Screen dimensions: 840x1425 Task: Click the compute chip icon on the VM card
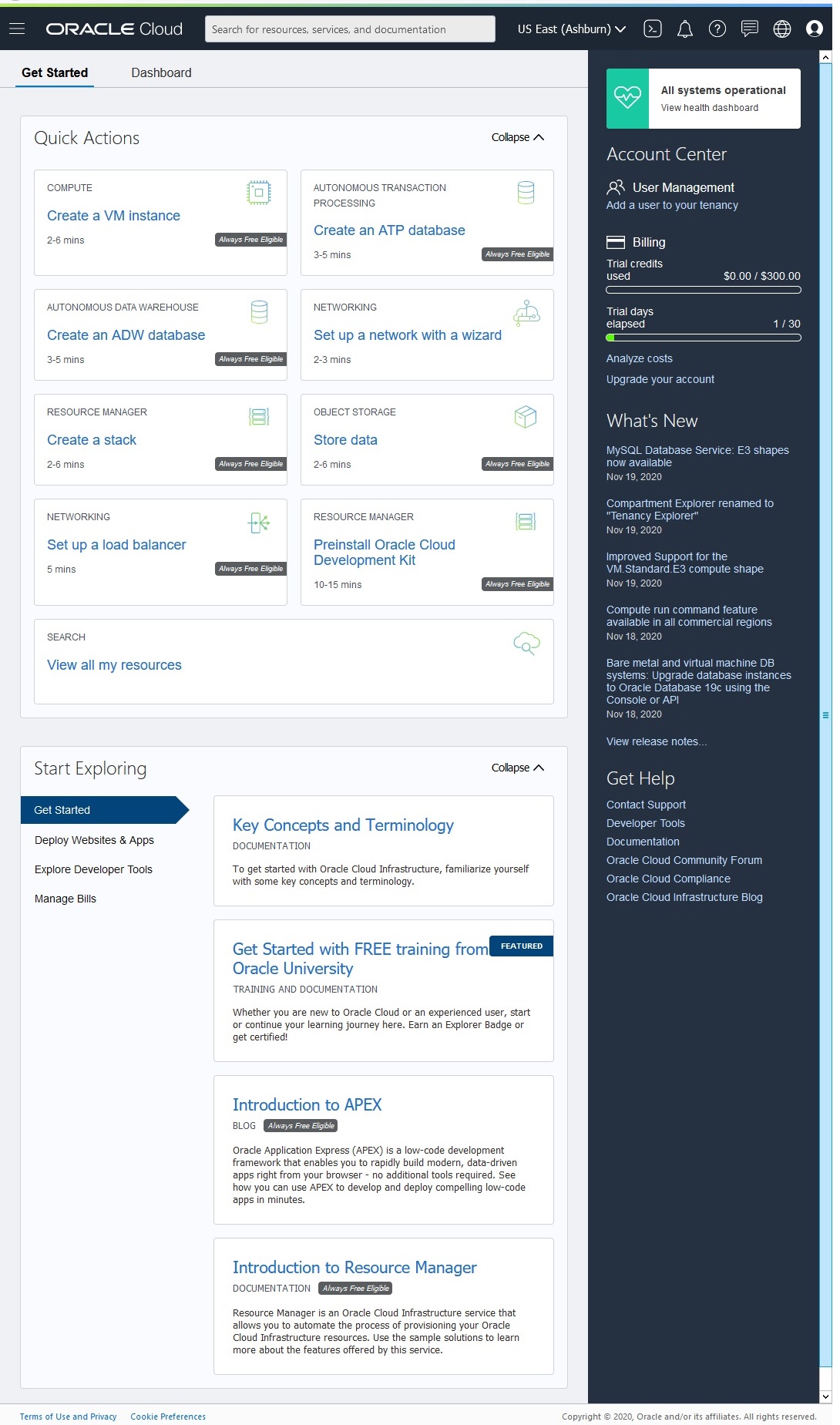click(259, 193)
